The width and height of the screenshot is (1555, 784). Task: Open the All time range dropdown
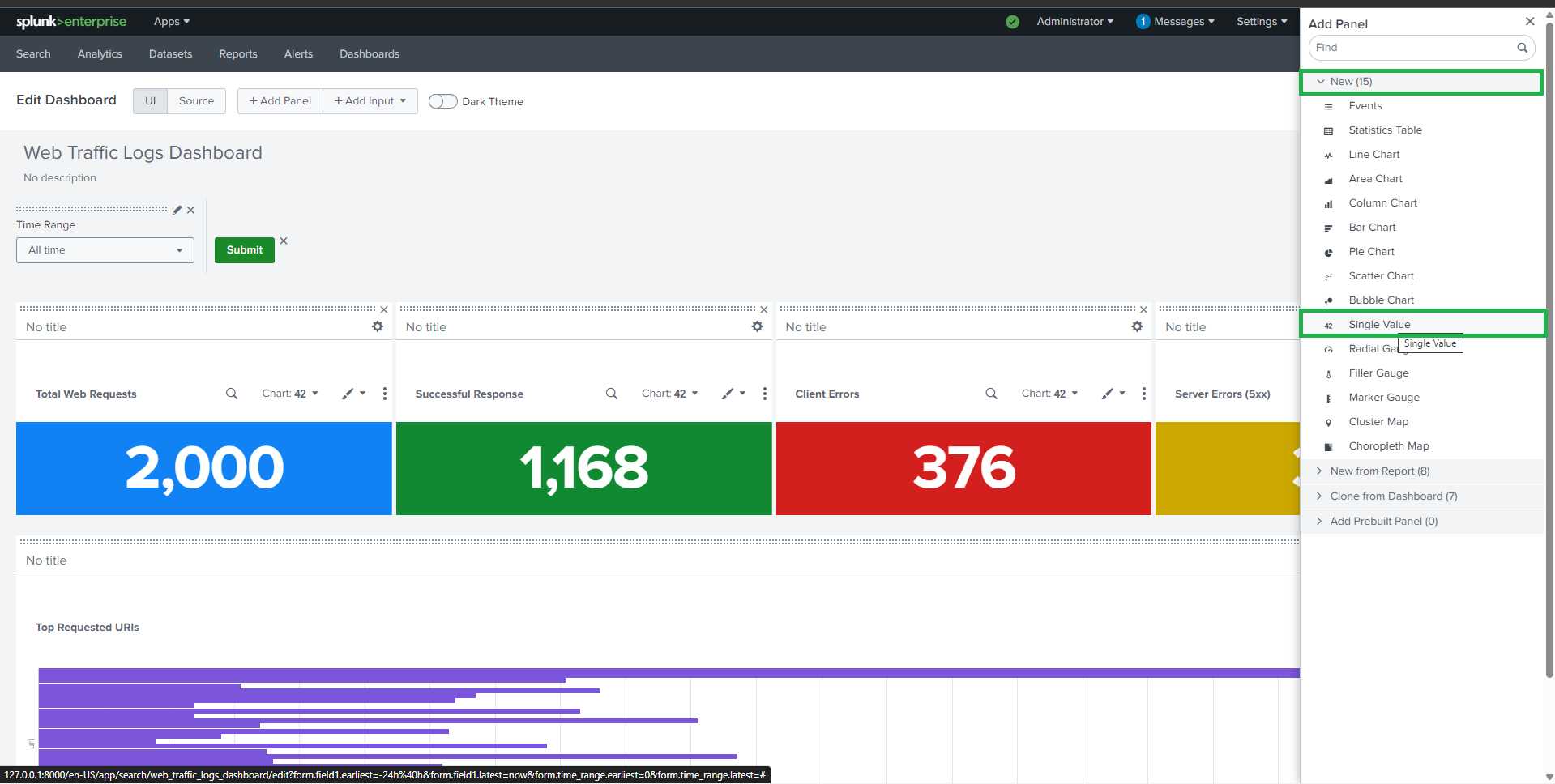tap(105, 250)
